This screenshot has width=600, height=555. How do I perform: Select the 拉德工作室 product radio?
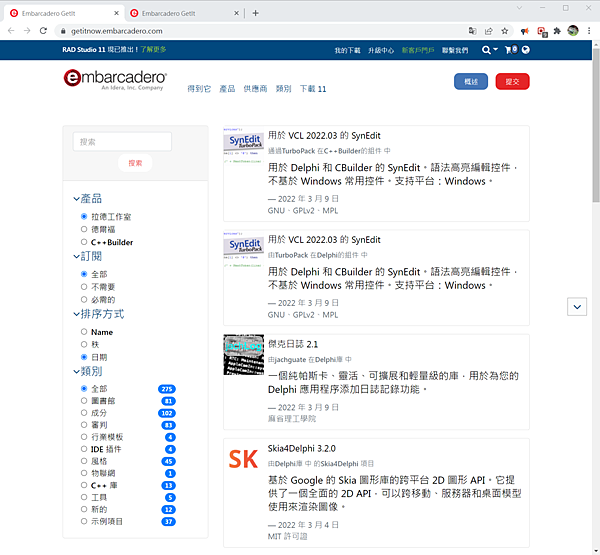(84, 217)
